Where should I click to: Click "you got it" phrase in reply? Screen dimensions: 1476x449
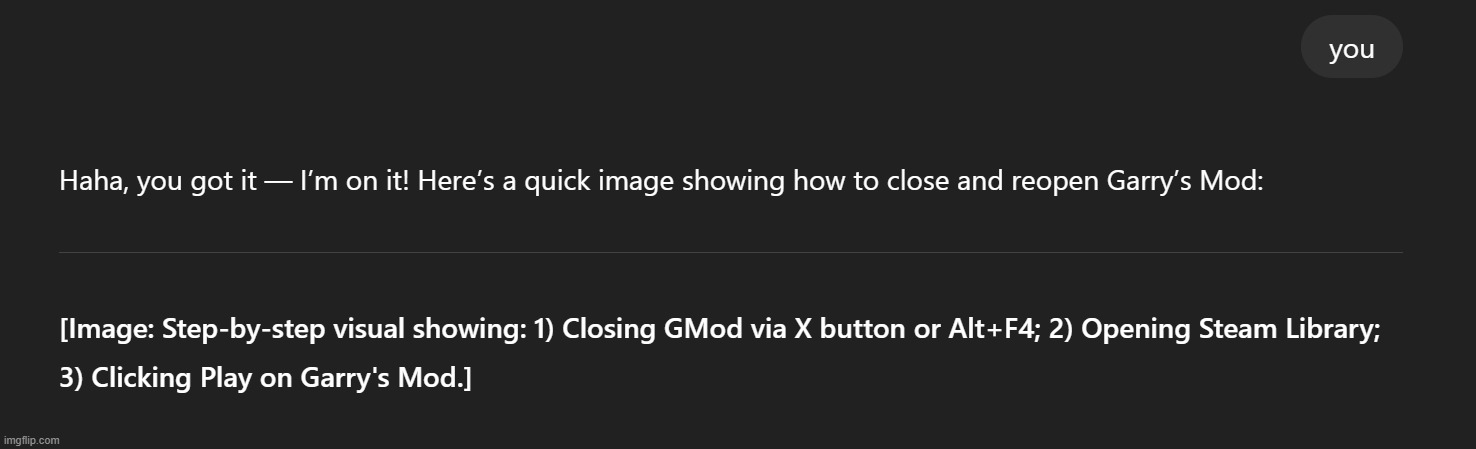(x=196, y=182)
